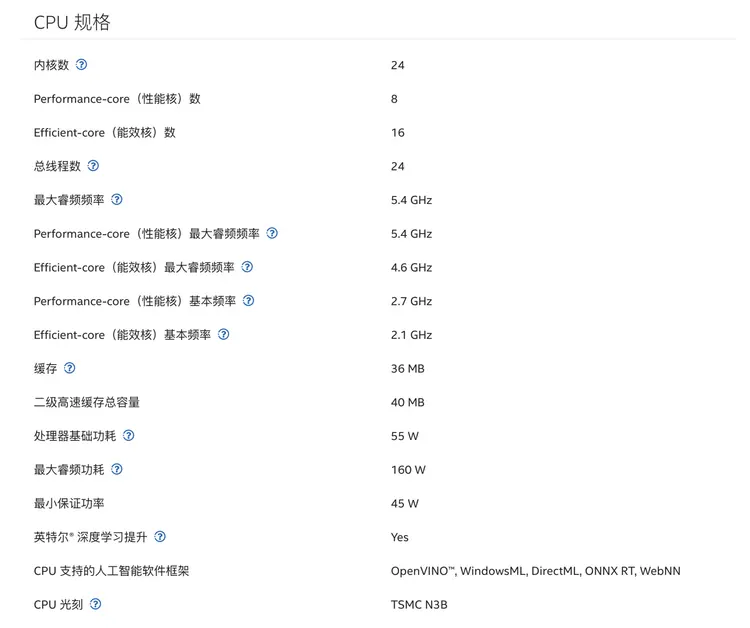
Task: Open the 缓存 help icon
Action: [x=70, y=368]
